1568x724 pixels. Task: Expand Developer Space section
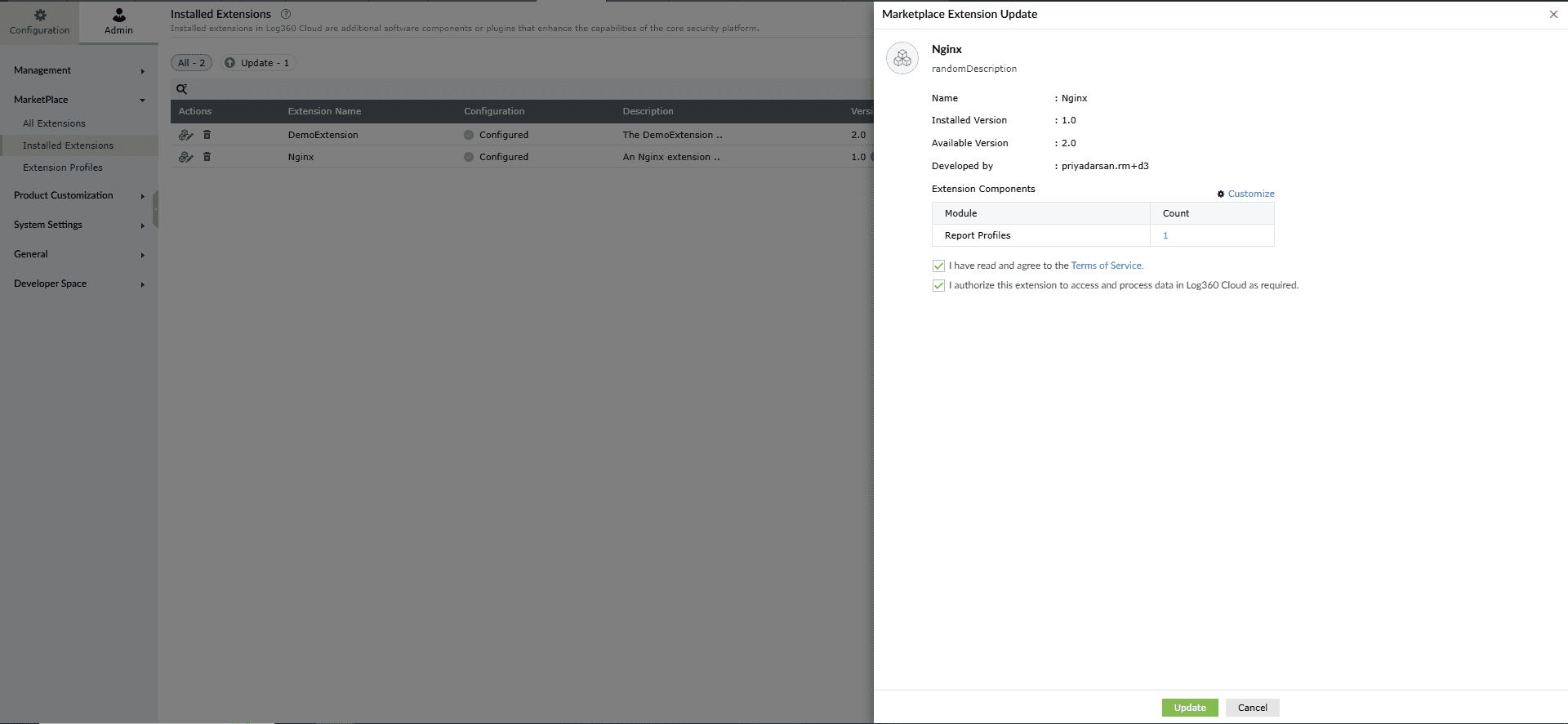tap(79, 284)
